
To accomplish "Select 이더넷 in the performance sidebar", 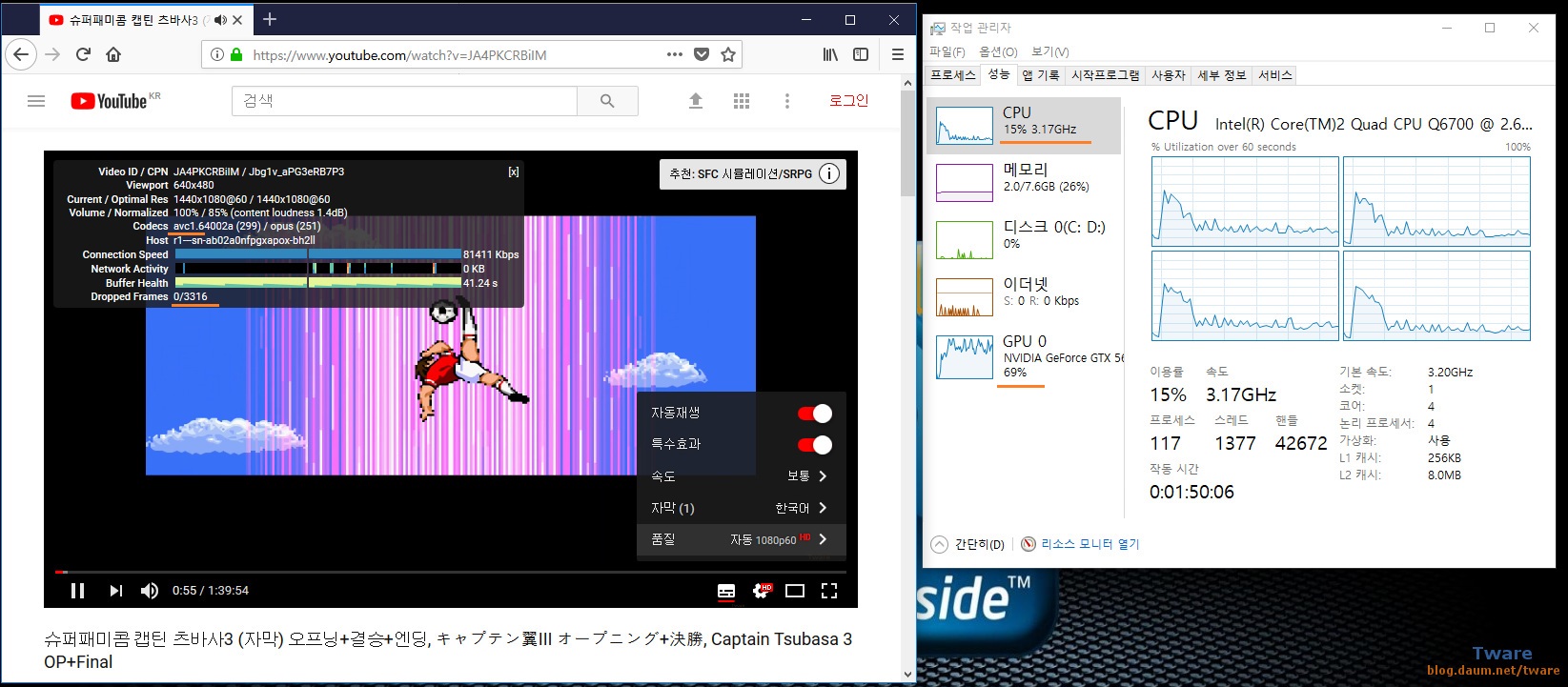I will 1024,296.
